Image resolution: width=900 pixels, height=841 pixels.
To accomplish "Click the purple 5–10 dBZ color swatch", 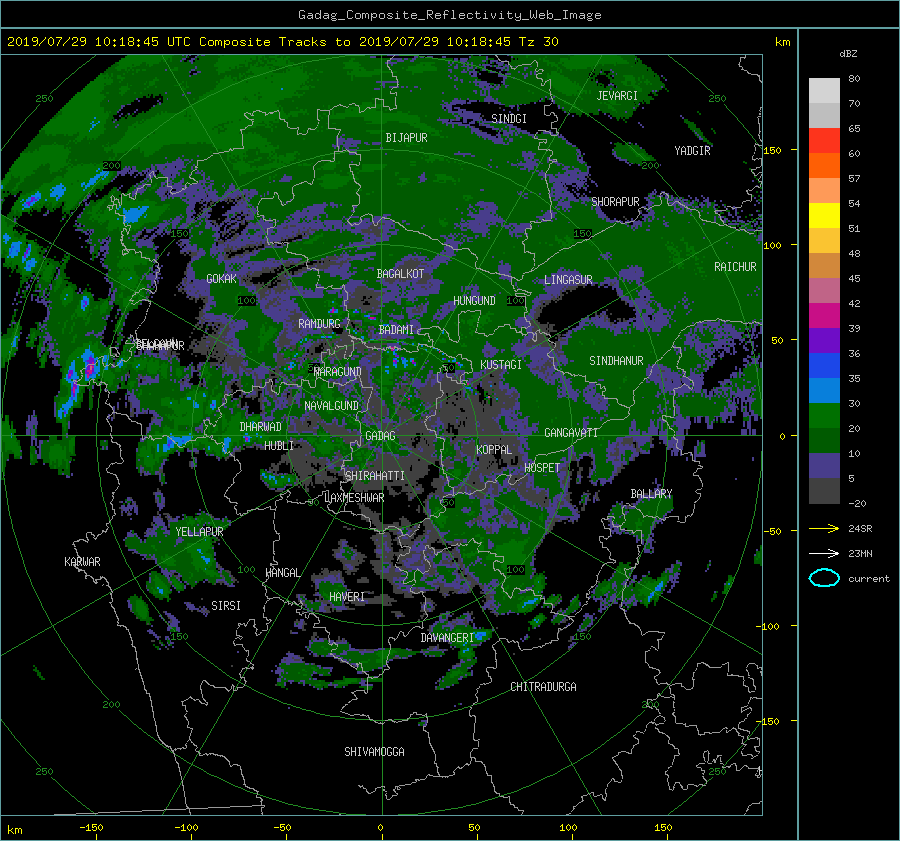I will [824, 465].
